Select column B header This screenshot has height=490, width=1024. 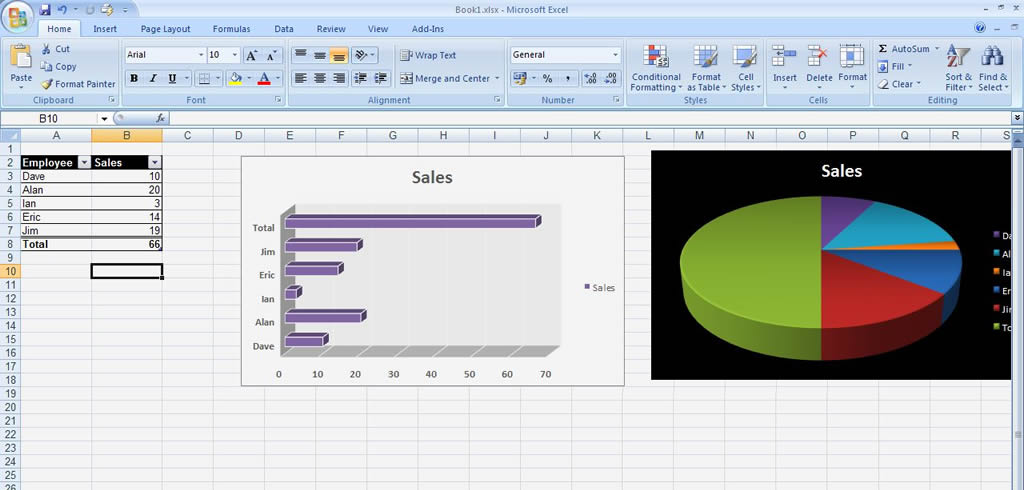coord(127,135)
